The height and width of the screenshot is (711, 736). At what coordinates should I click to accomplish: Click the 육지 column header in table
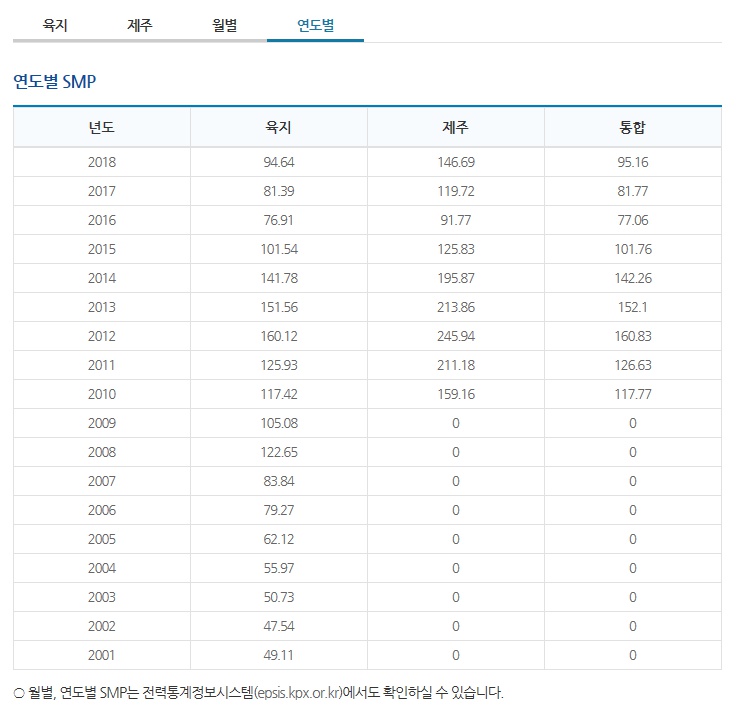pos(278,127)
